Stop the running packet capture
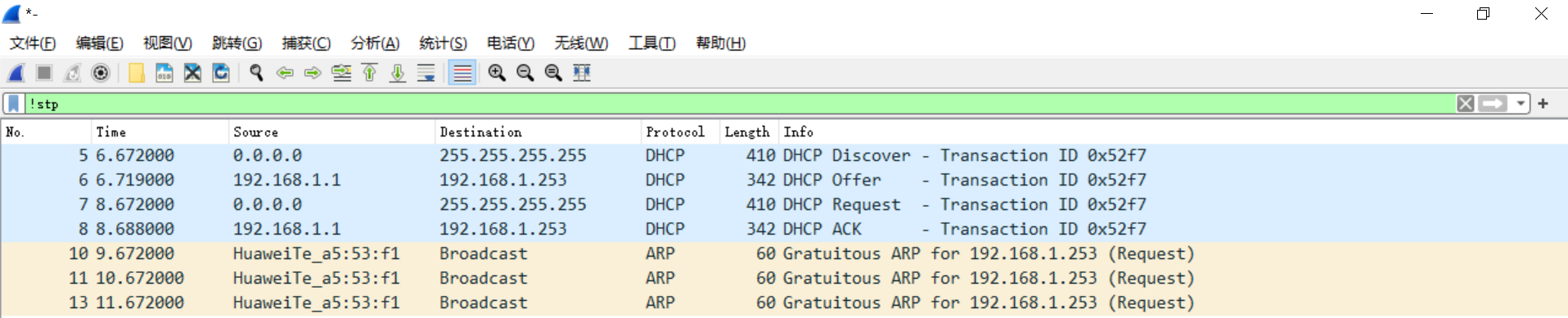1568x318 pixels. (44, 73)
